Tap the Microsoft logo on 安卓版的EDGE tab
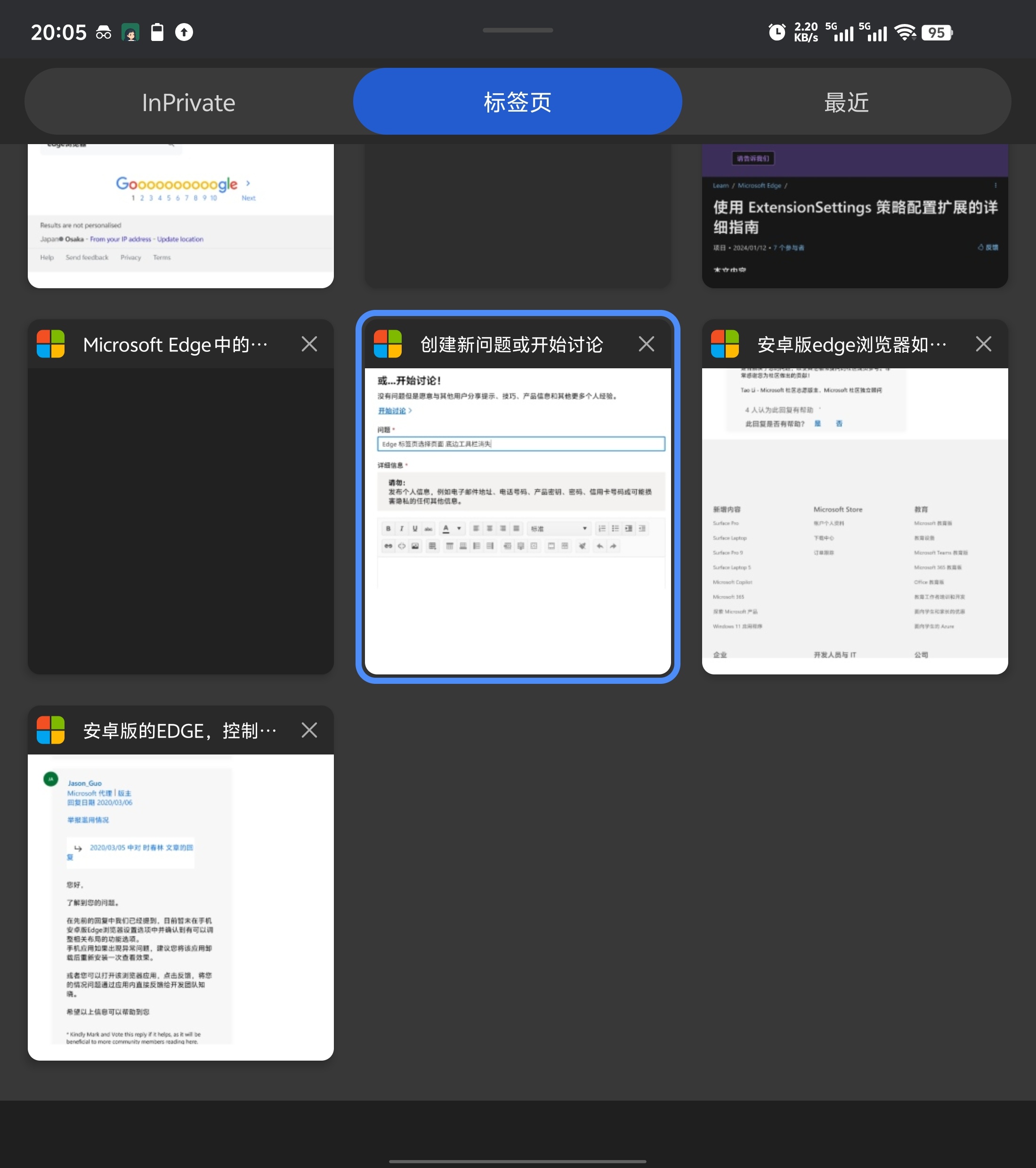The image size is (1036, 1168). point(51,730)
